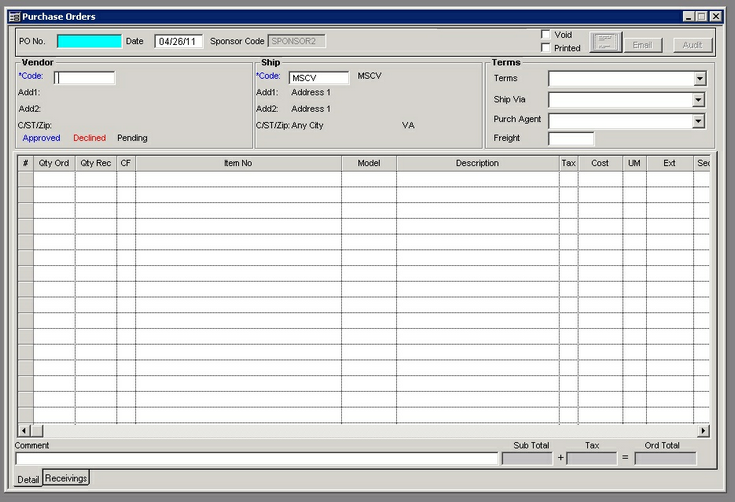Image resolution: width=735 pixels, height=502 pixels.
Task: Enable the Void checkbox
Action: click(546, 34)
